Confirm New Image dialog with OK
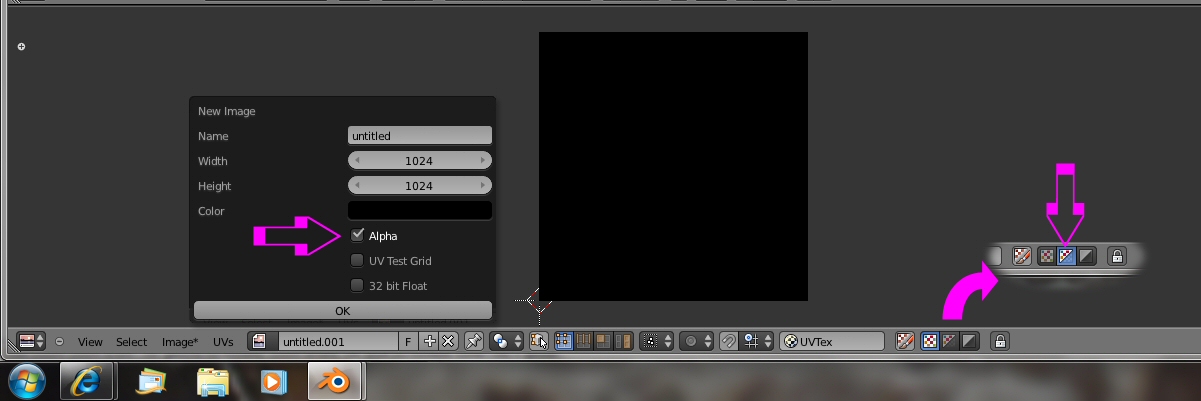The image size is (1201, 401). (343, 310)
